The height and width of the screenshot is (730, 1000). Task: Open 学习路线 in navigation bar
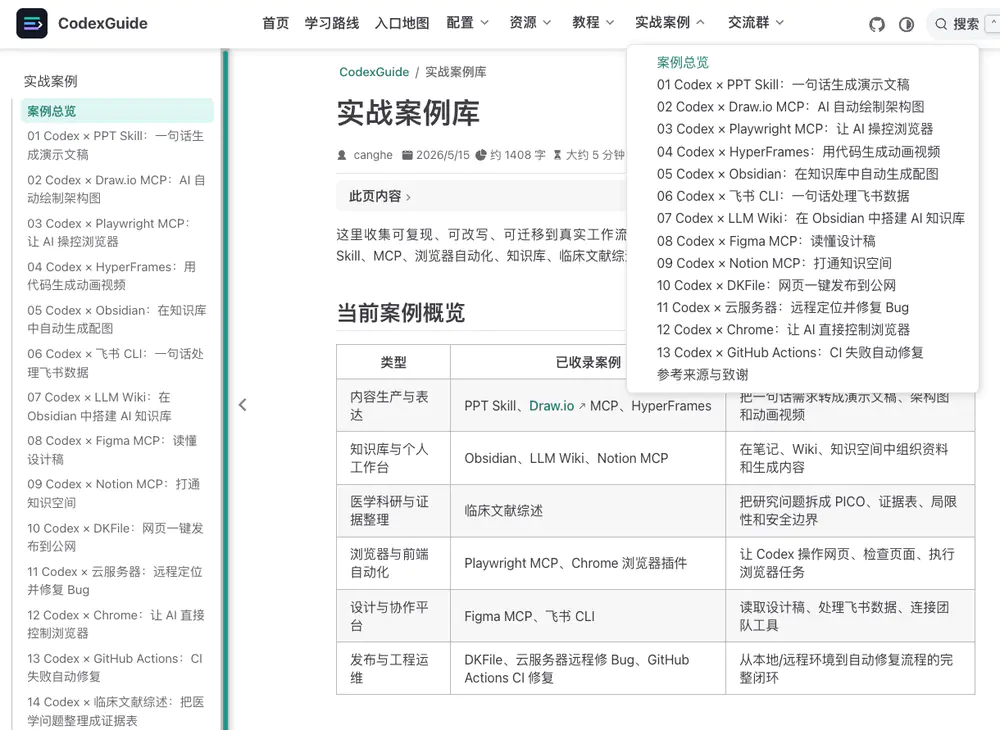[332, 23]
